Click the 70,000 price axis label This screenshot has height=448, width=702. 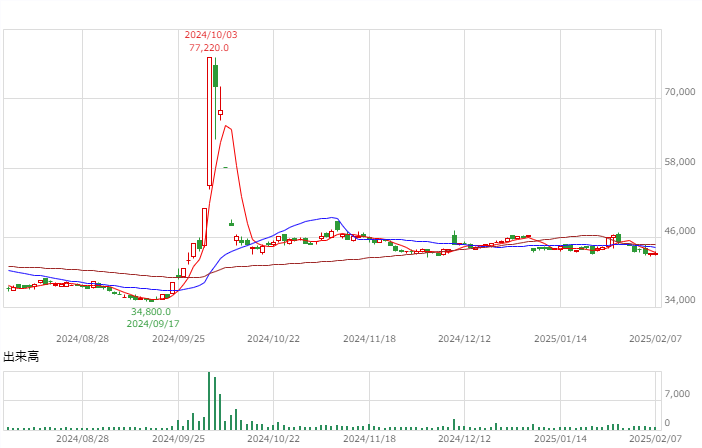[x=680, y=92]
